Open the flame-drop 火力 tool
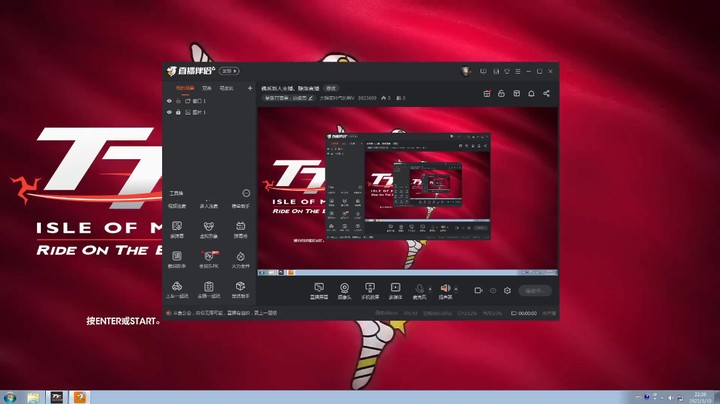This screenshot has width=720, height=404. tap(240, 259)
